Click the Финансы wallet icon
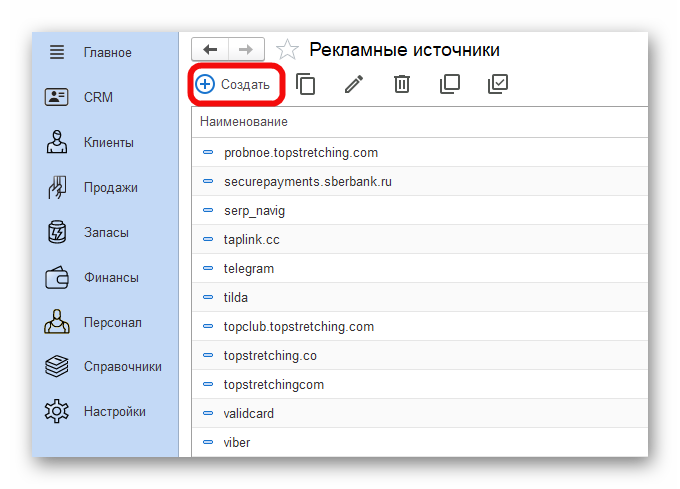The image size is (680, 489). [x=57, y=277]
